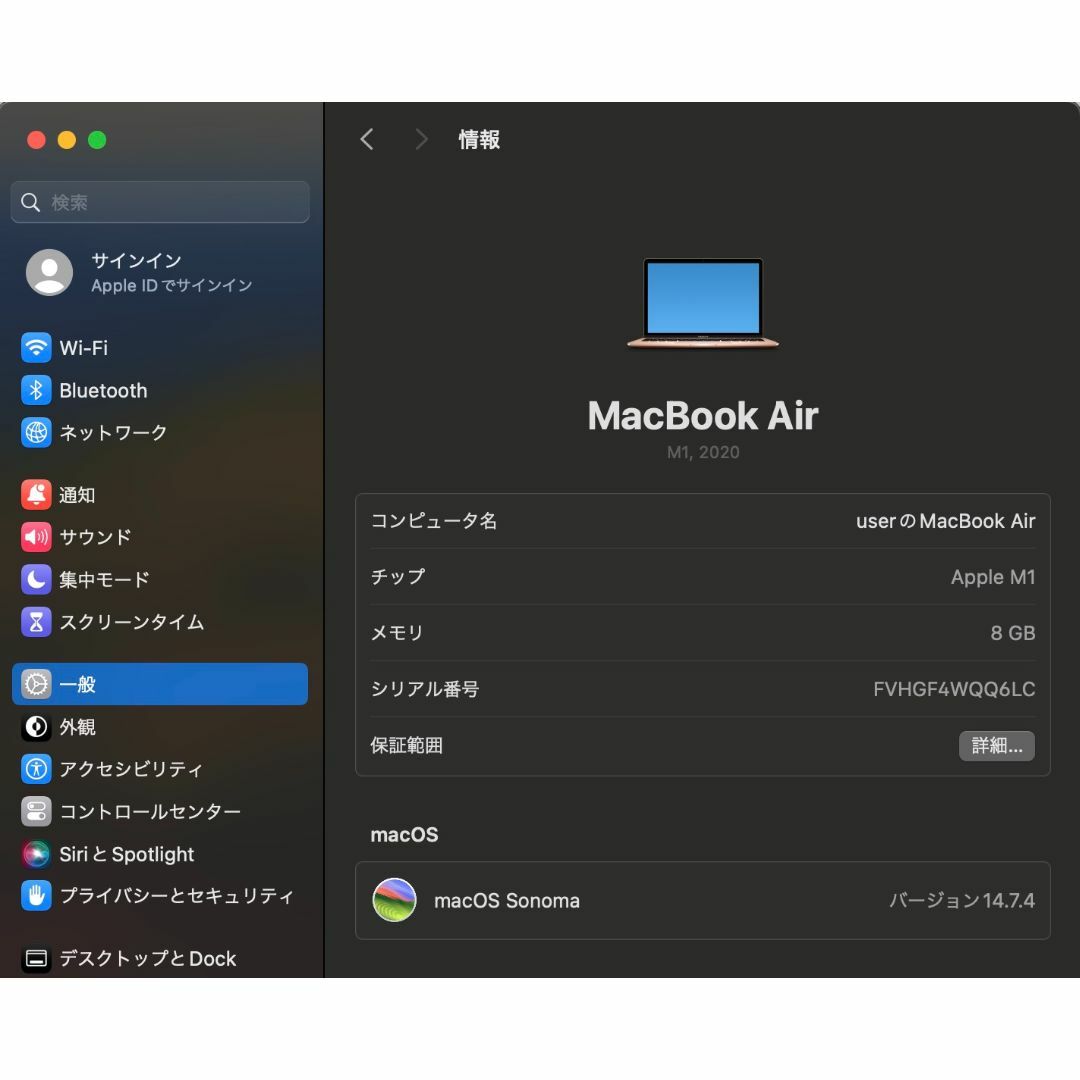Zoom the window with the green button

pos(97,140)
